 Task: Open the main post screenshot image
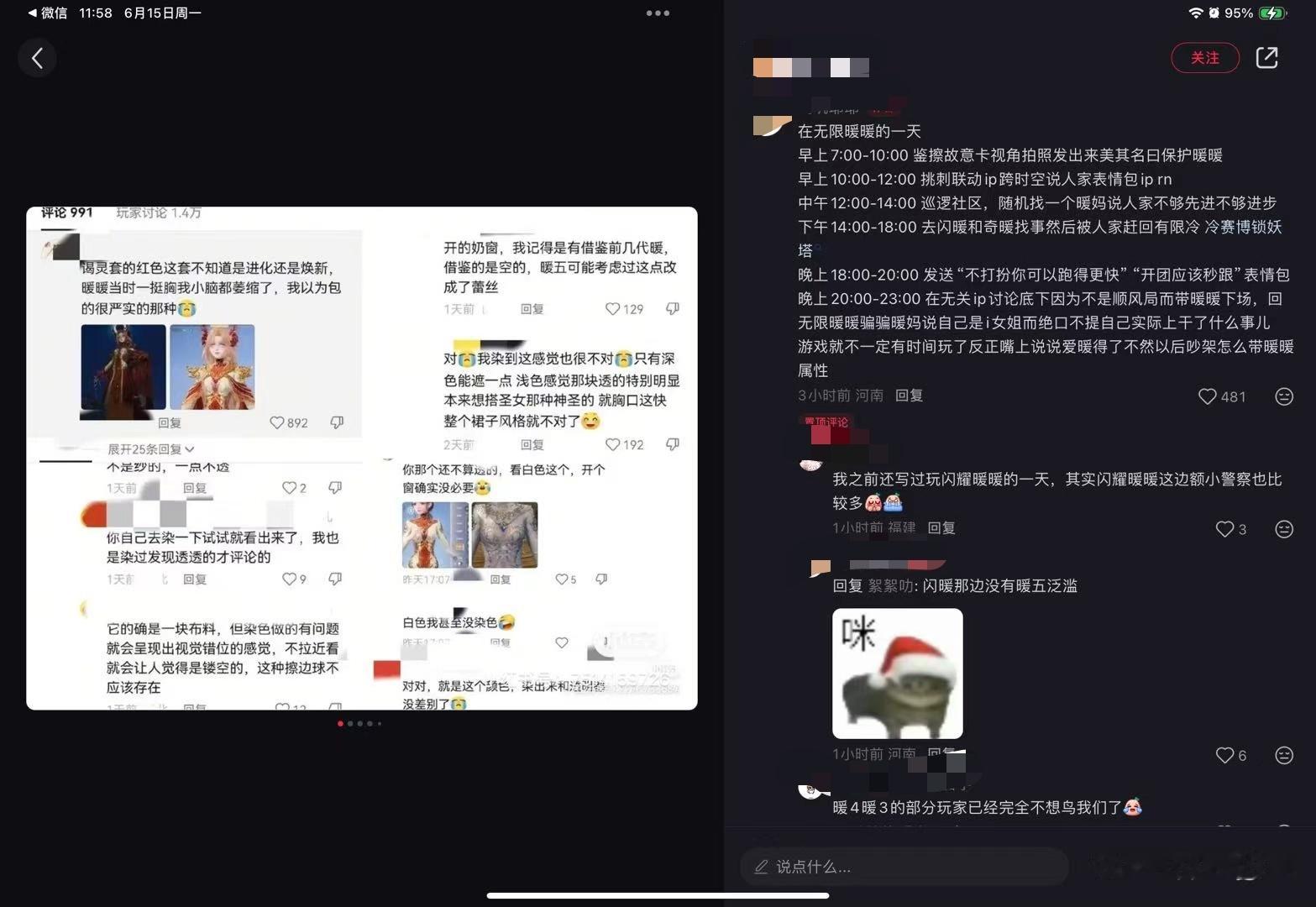[x=362, y=459]
